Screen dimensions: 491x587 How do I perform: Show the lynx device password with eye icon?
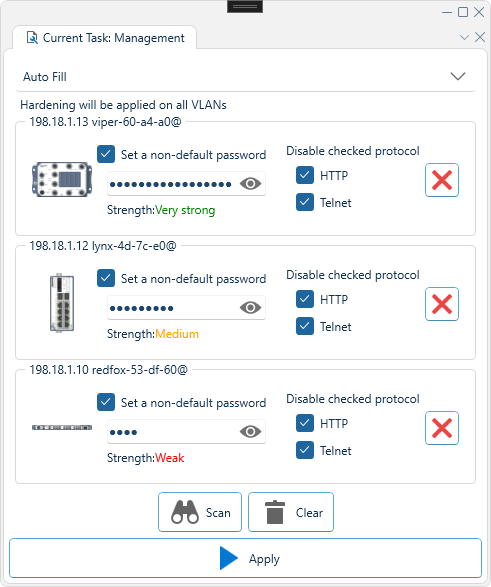250,308
